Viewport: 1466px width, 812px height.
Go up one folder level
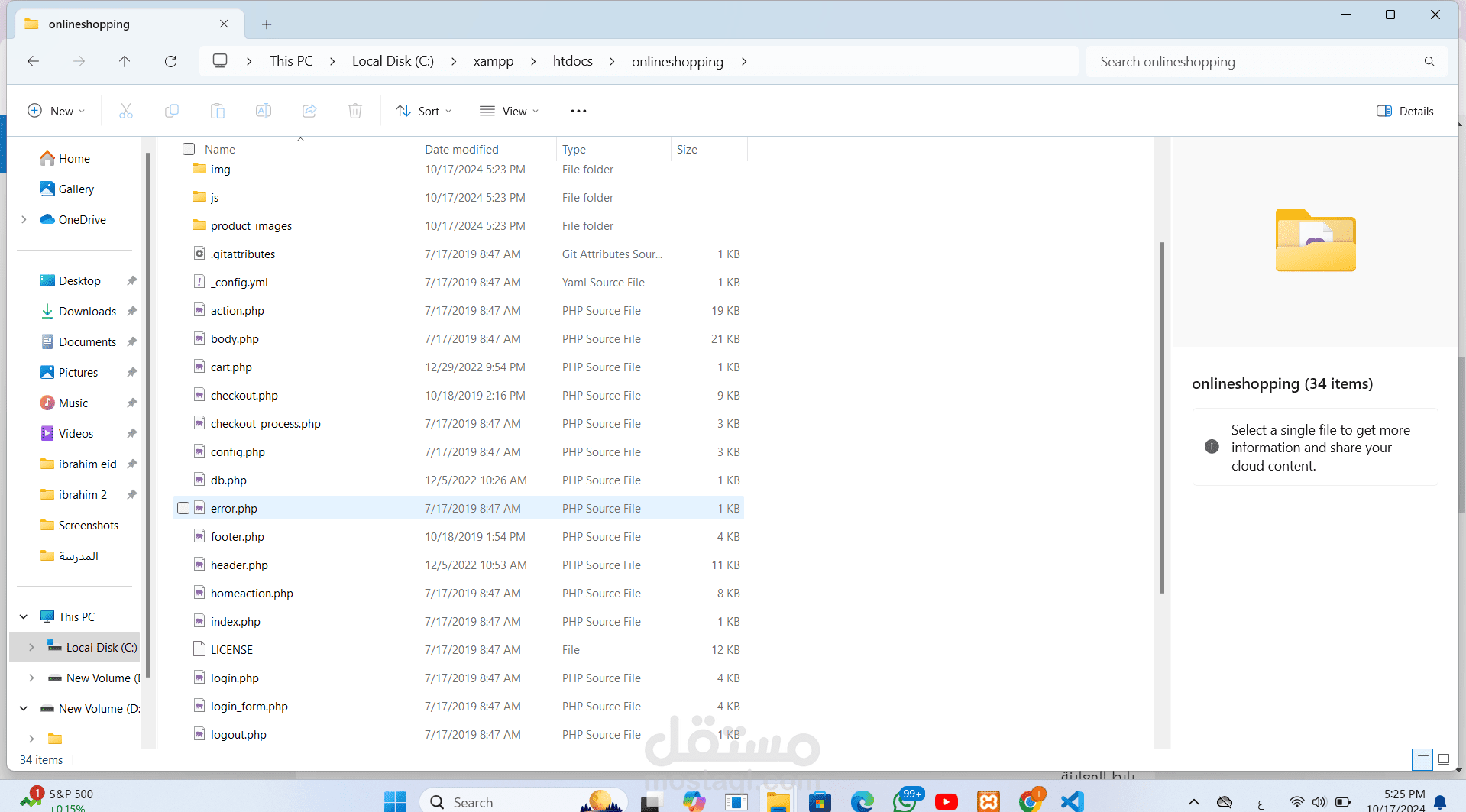[x=125, y=62]
